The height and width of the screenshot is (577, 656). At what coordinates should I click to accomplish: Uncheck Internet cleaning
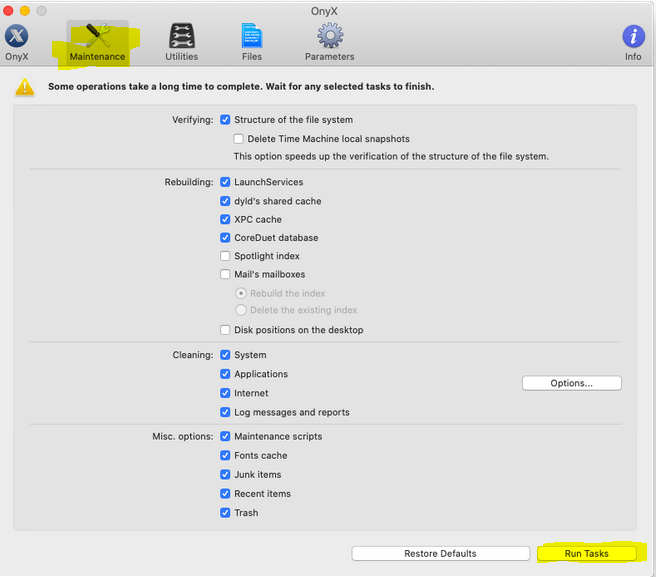point(225,393)
